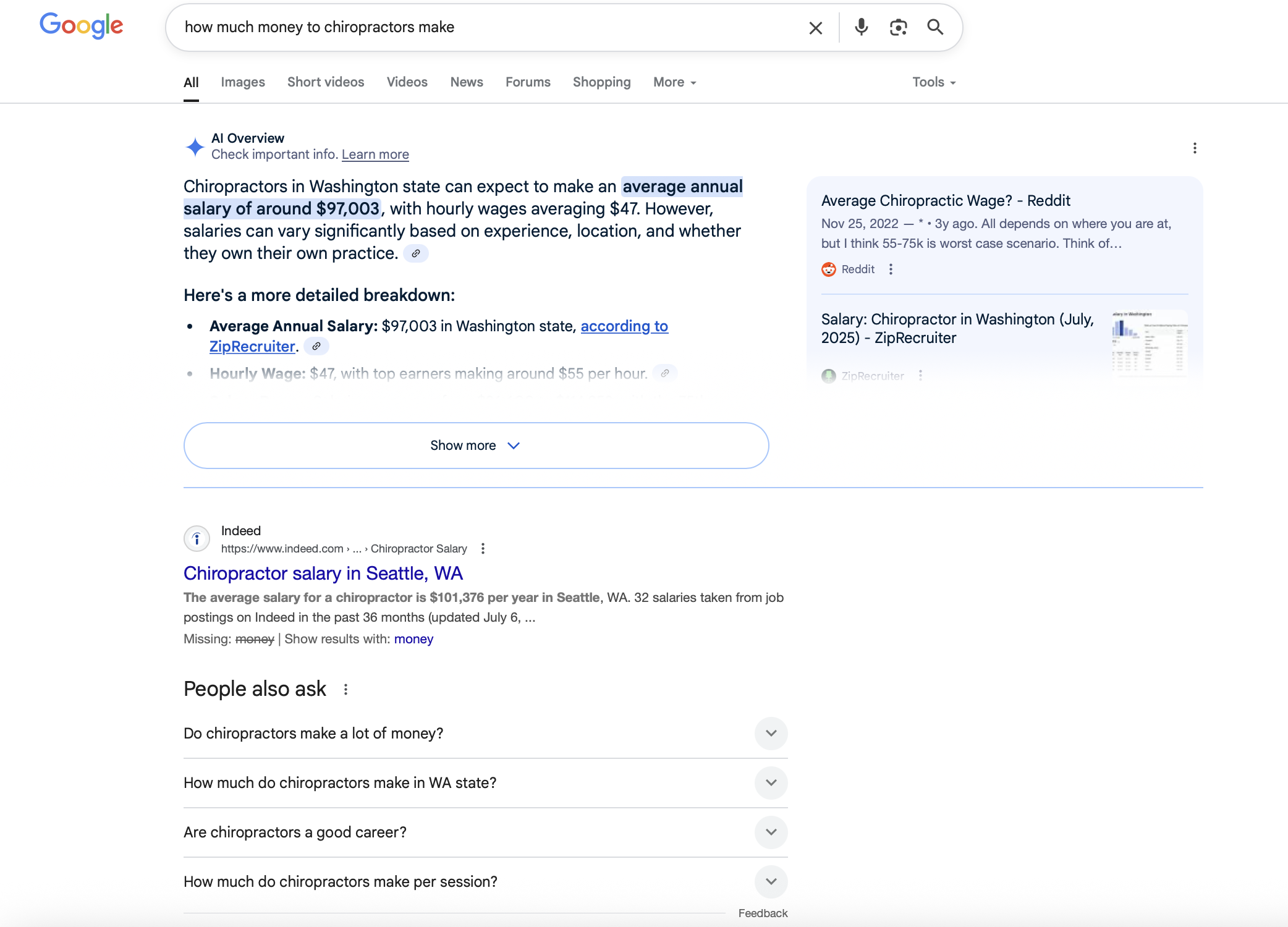Click the search magnifier icon

tap(935, 27)
